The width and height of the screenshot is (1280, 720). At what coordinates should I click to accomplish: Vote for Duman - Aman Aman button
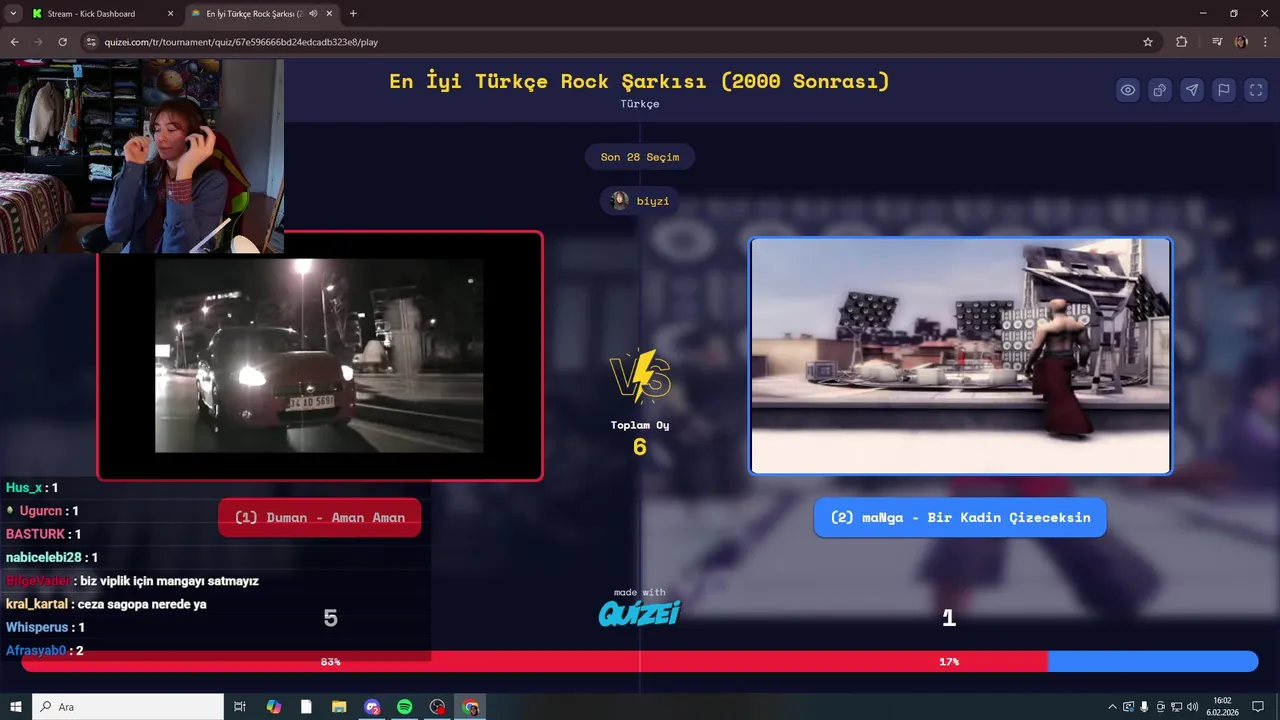[319, 518]
